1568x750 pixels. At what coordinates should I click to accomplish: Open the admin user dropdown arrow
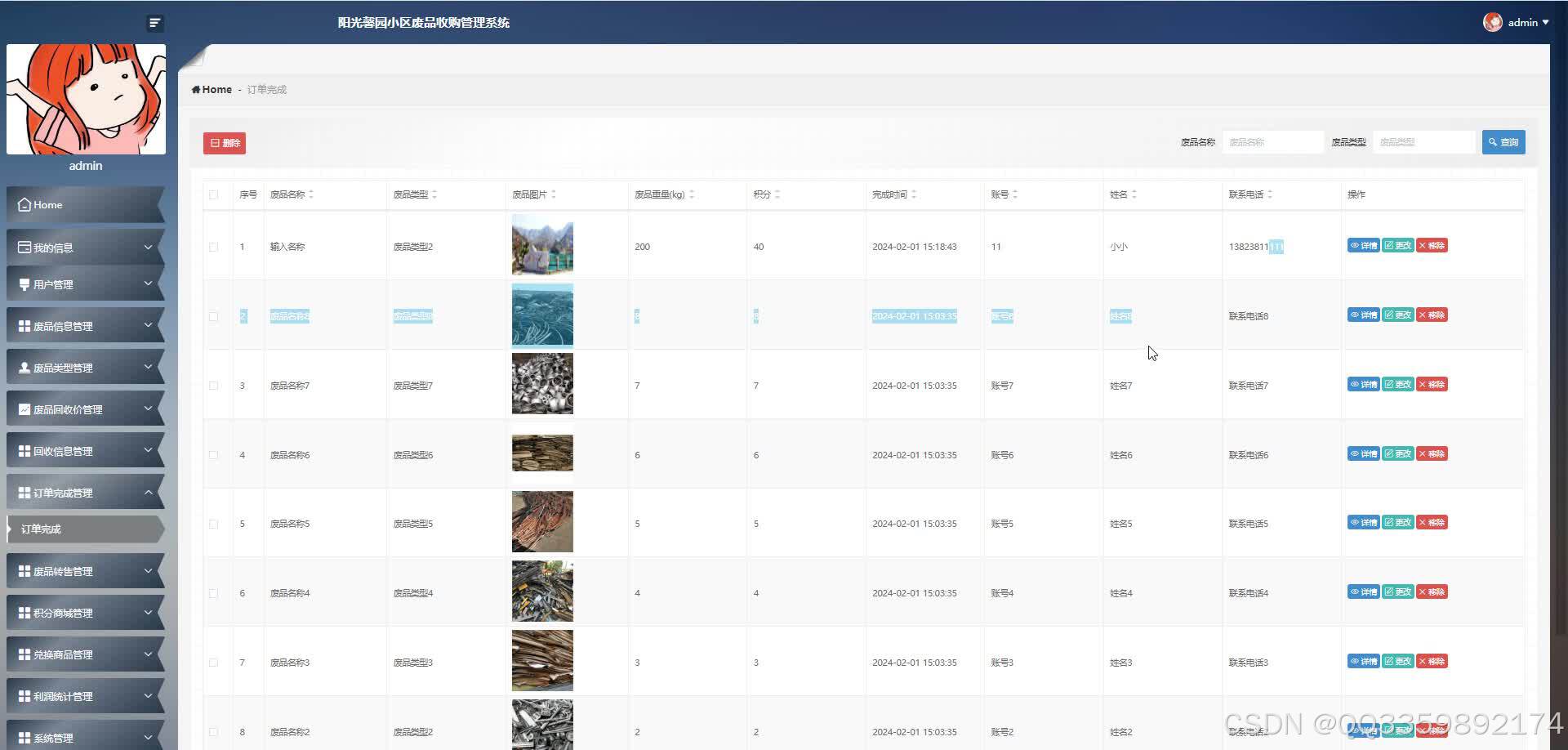(x=1545, y=23)
